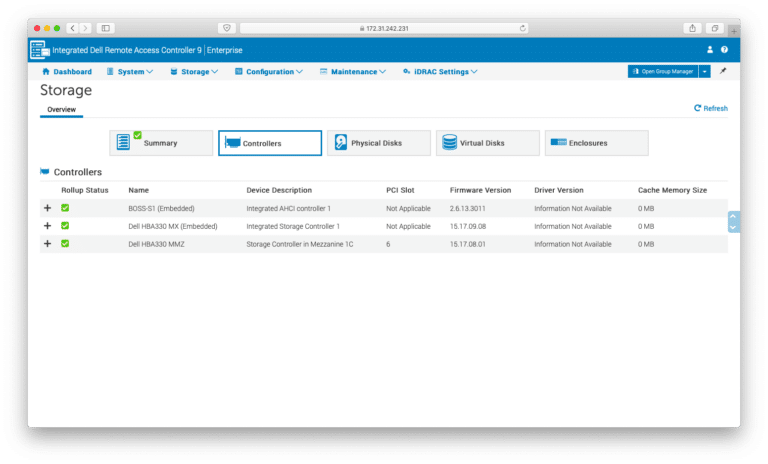Click the Enclosures rack icon
768x464 pixels.
click(x=558, y=142)
